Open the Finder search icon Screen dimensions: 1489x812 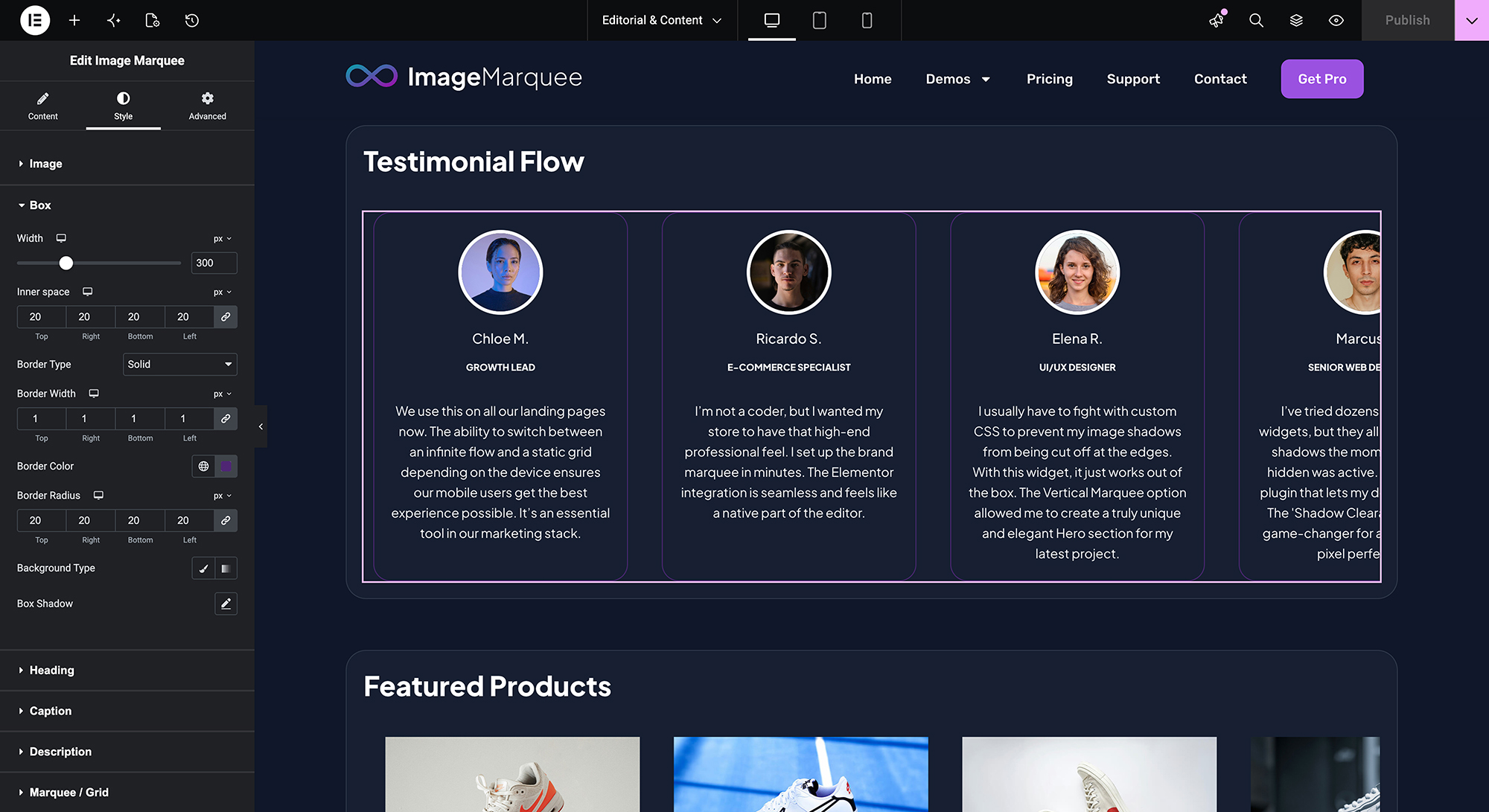pos(1256,20)
